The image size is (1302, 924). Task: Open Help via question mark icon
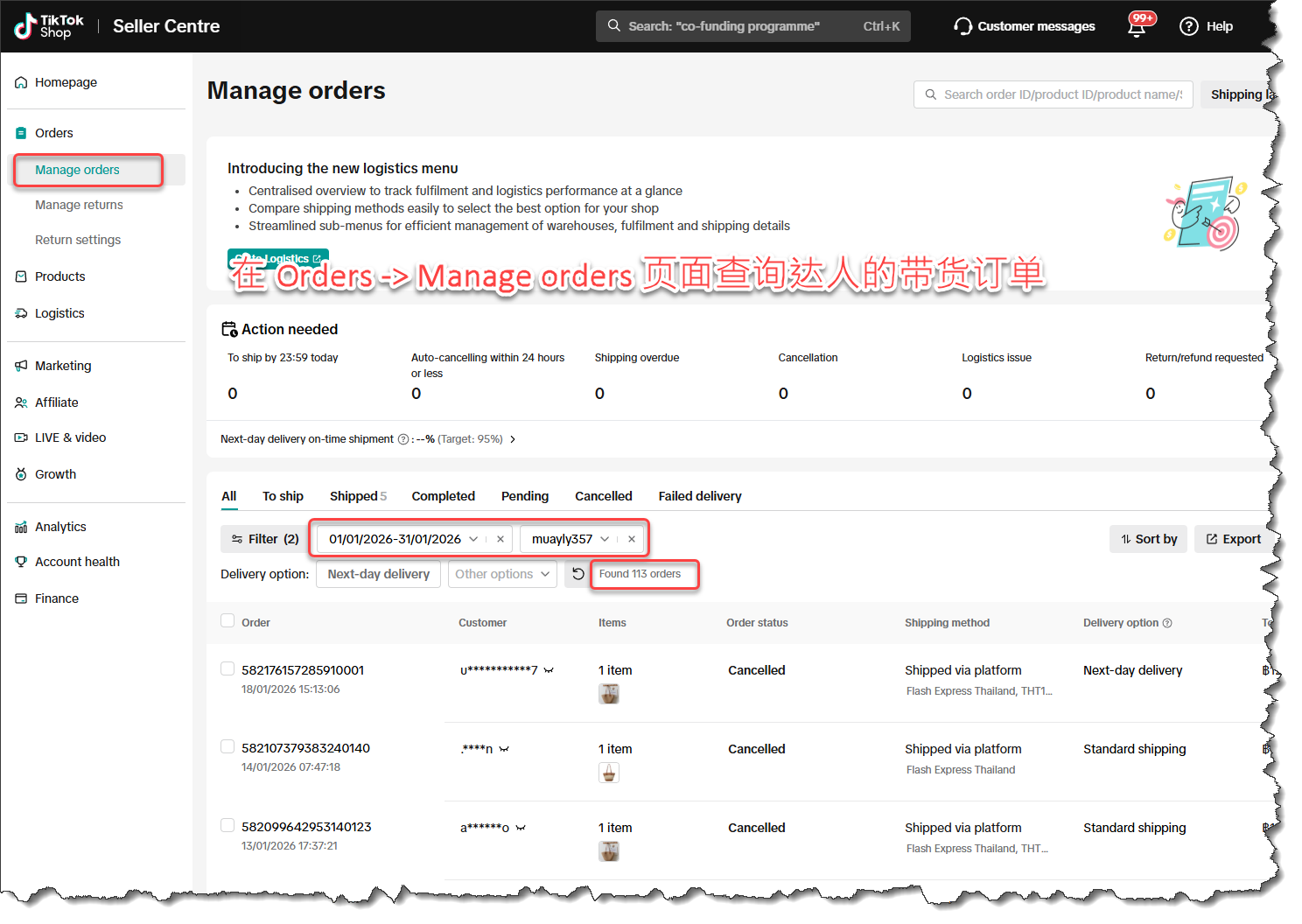(x=1188, y=26)
